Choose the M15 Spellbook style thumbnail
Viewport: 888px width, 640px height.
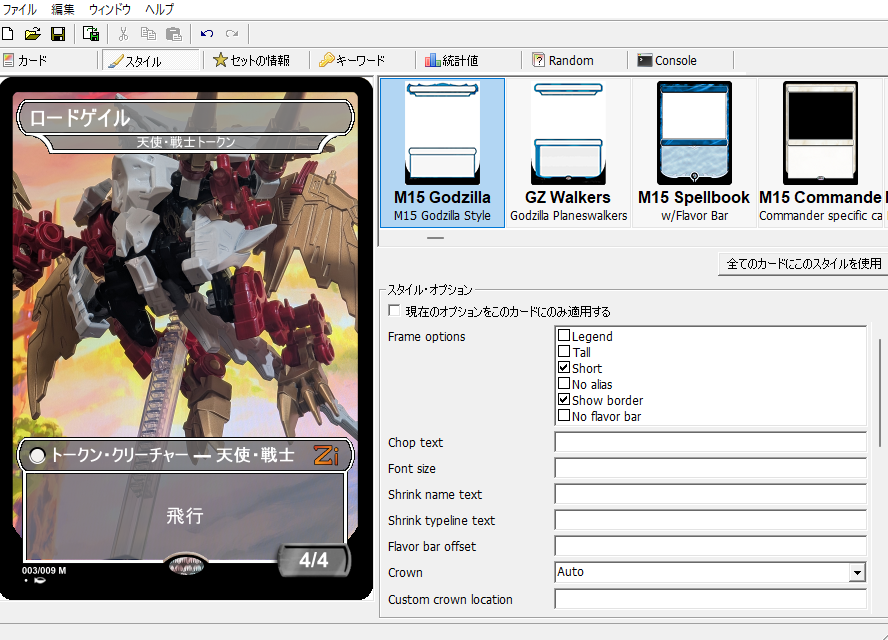pos(694,152)
